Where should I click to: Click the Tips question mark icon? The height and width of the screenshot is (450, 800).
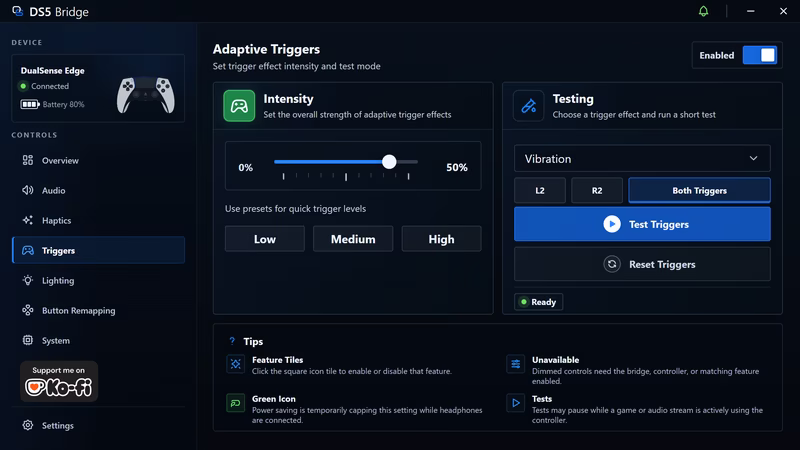232,341
